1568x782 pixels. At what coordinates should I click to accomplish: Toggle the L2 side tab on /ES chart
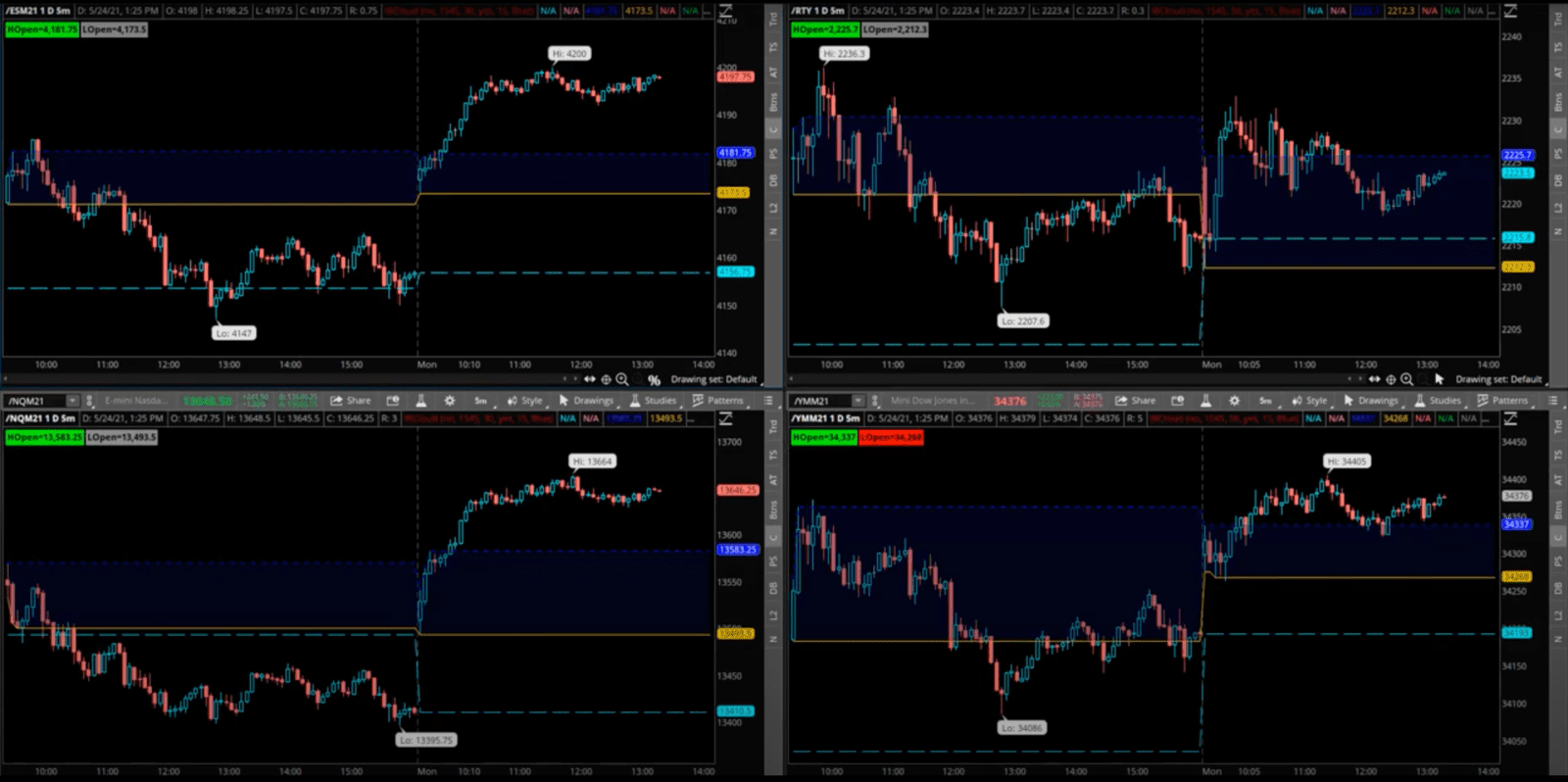pyautogui.click(x=773, y=207)
